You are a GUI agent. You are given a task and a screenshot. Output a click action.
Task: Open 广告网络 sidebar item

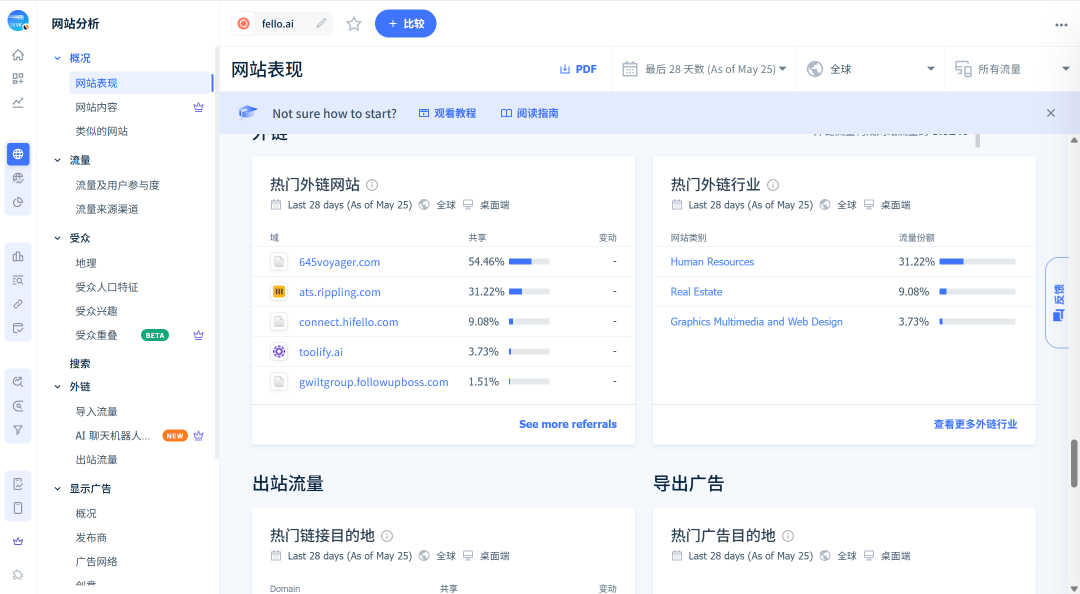tap(96, 562)
